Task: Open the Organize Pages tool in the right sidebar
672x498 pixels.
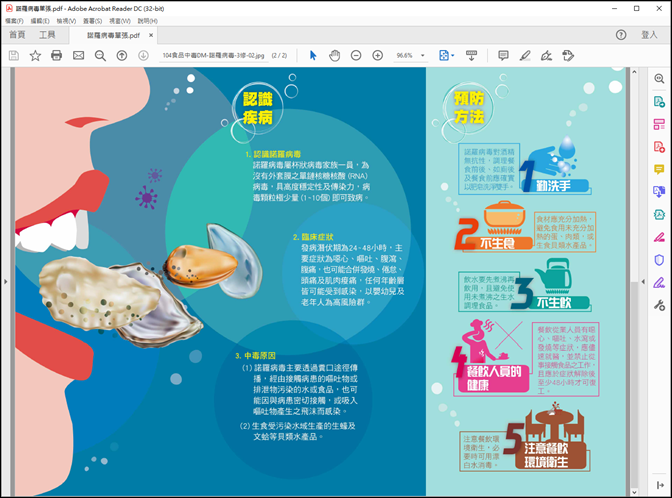Action: coord(659,124)
